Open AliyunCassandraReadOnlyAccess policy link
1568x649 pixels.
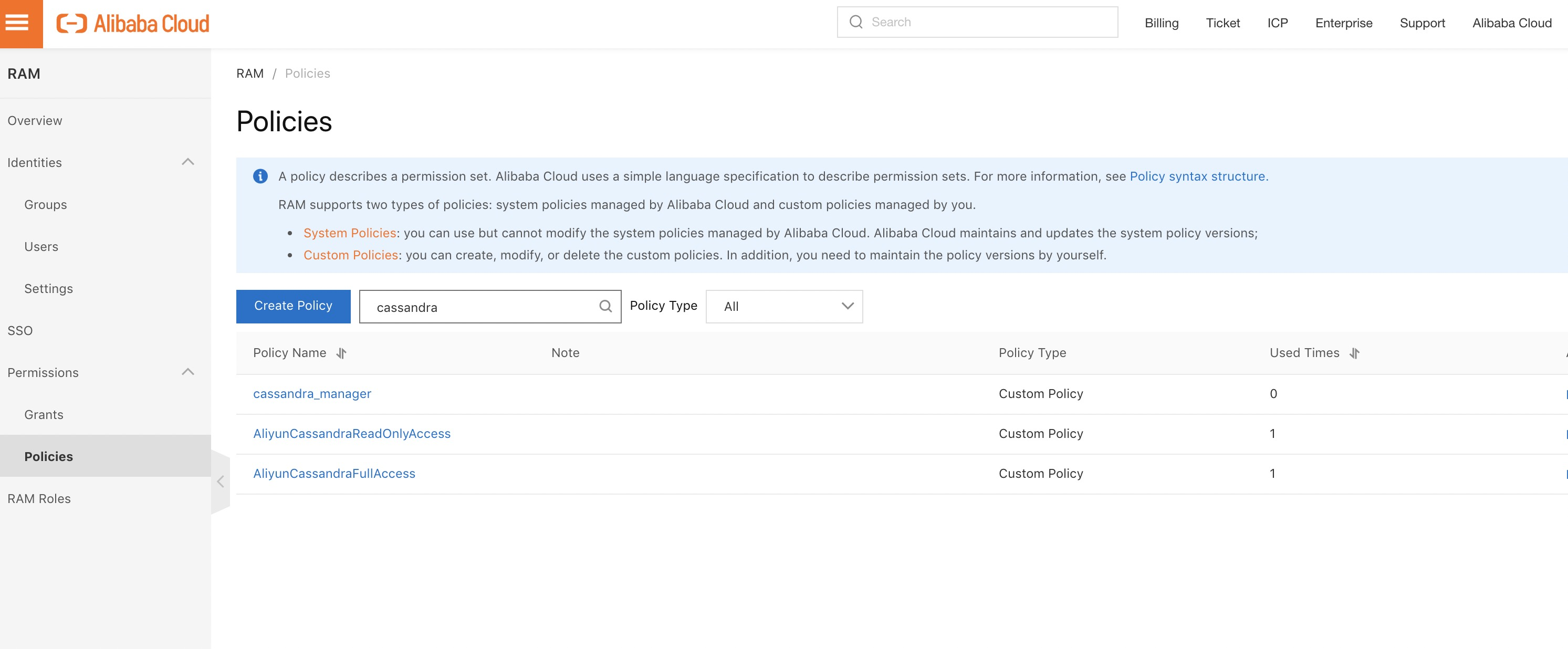point(352,434)
